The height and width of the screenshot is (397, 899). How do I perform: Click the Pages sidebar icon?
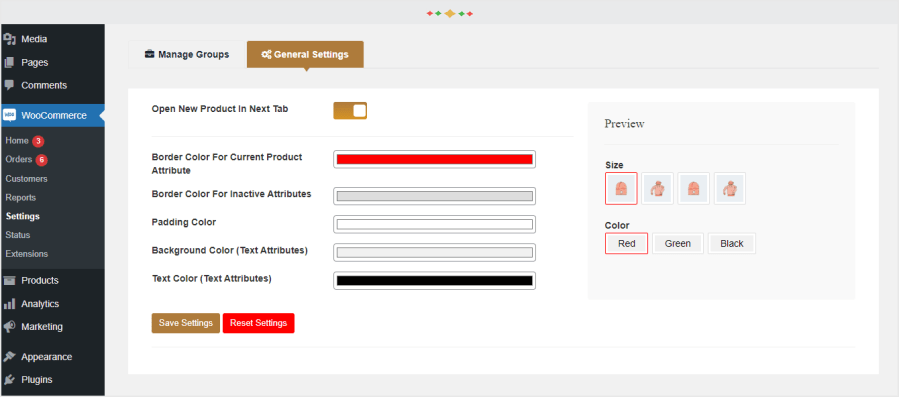tap(9, 62)
